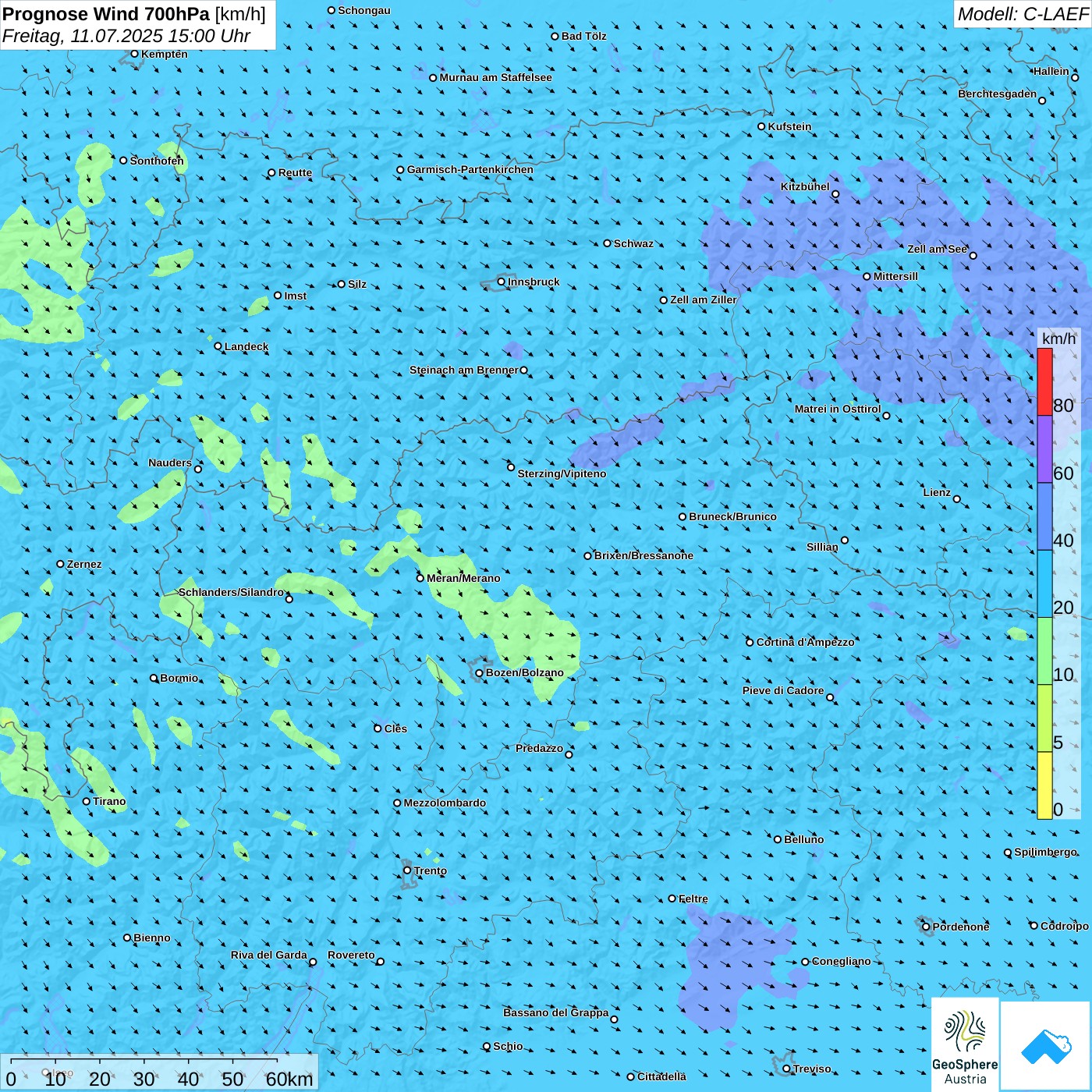This screenshot has height=1092, width=1092.
Task: Click the yellow 0-5 km/h legend color
Action: coord(1044,785)
